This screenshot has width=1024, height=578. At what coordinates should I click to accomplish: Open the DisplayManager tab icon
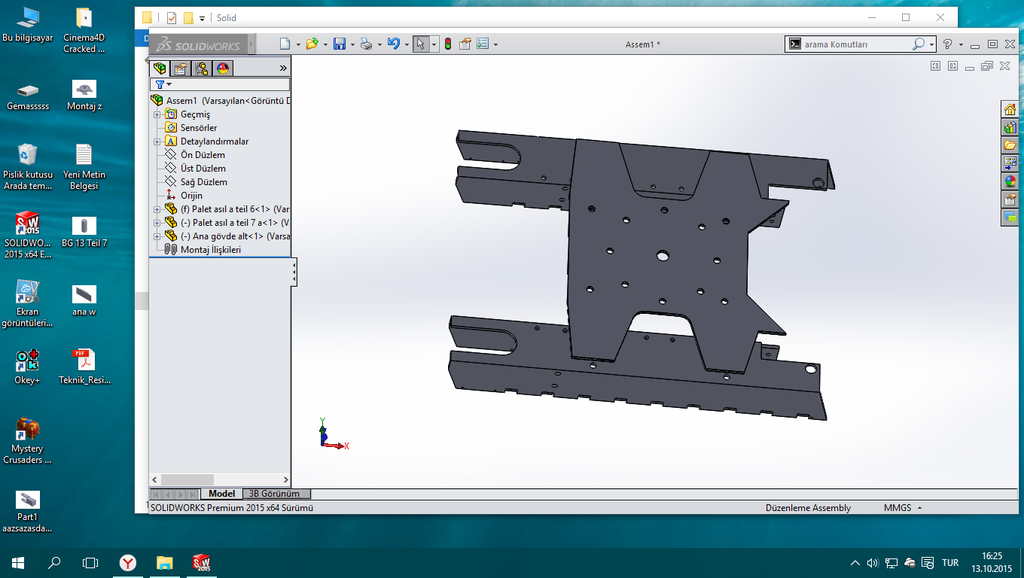point(222,68)
